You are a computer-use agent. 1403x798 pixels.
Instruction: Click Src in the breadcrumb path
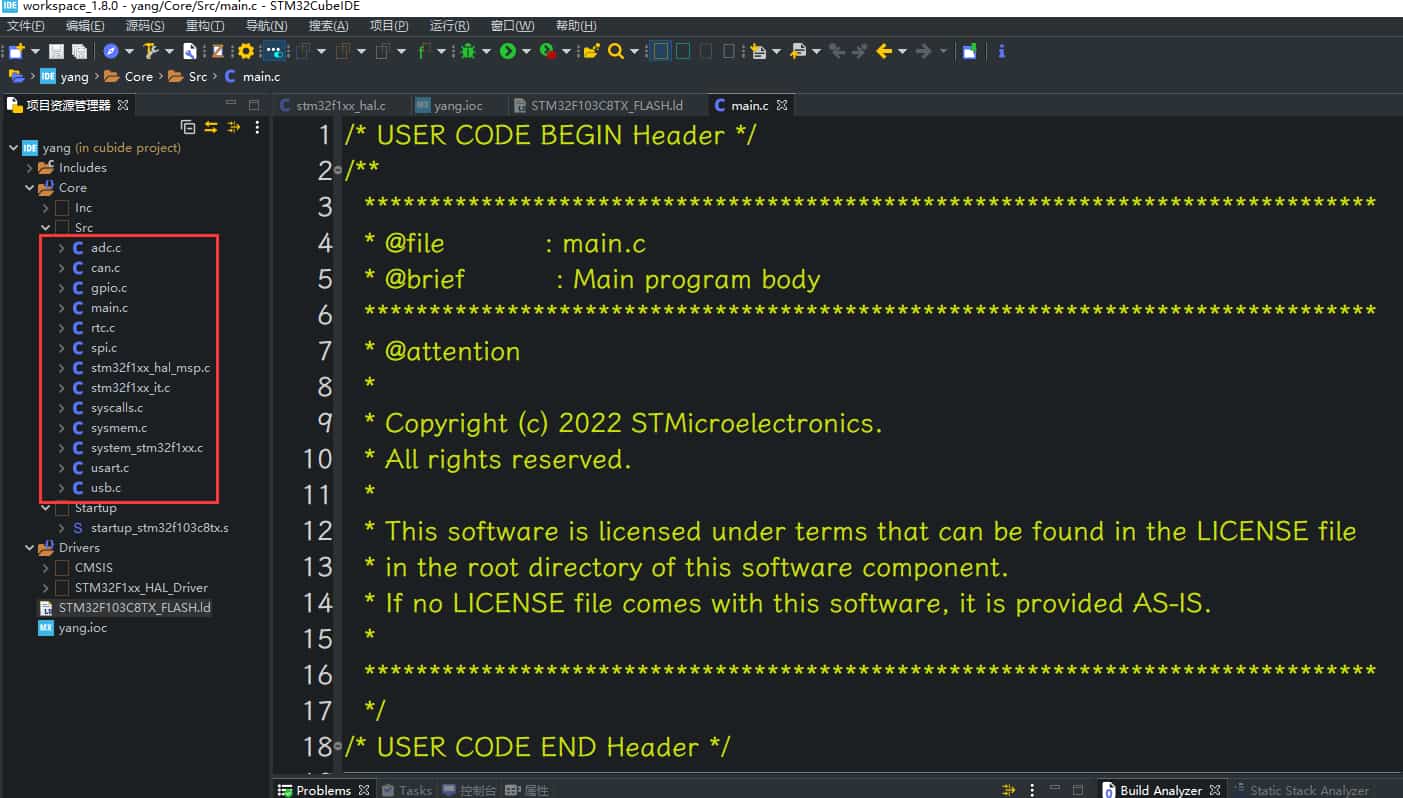click(x=197, y=76)
